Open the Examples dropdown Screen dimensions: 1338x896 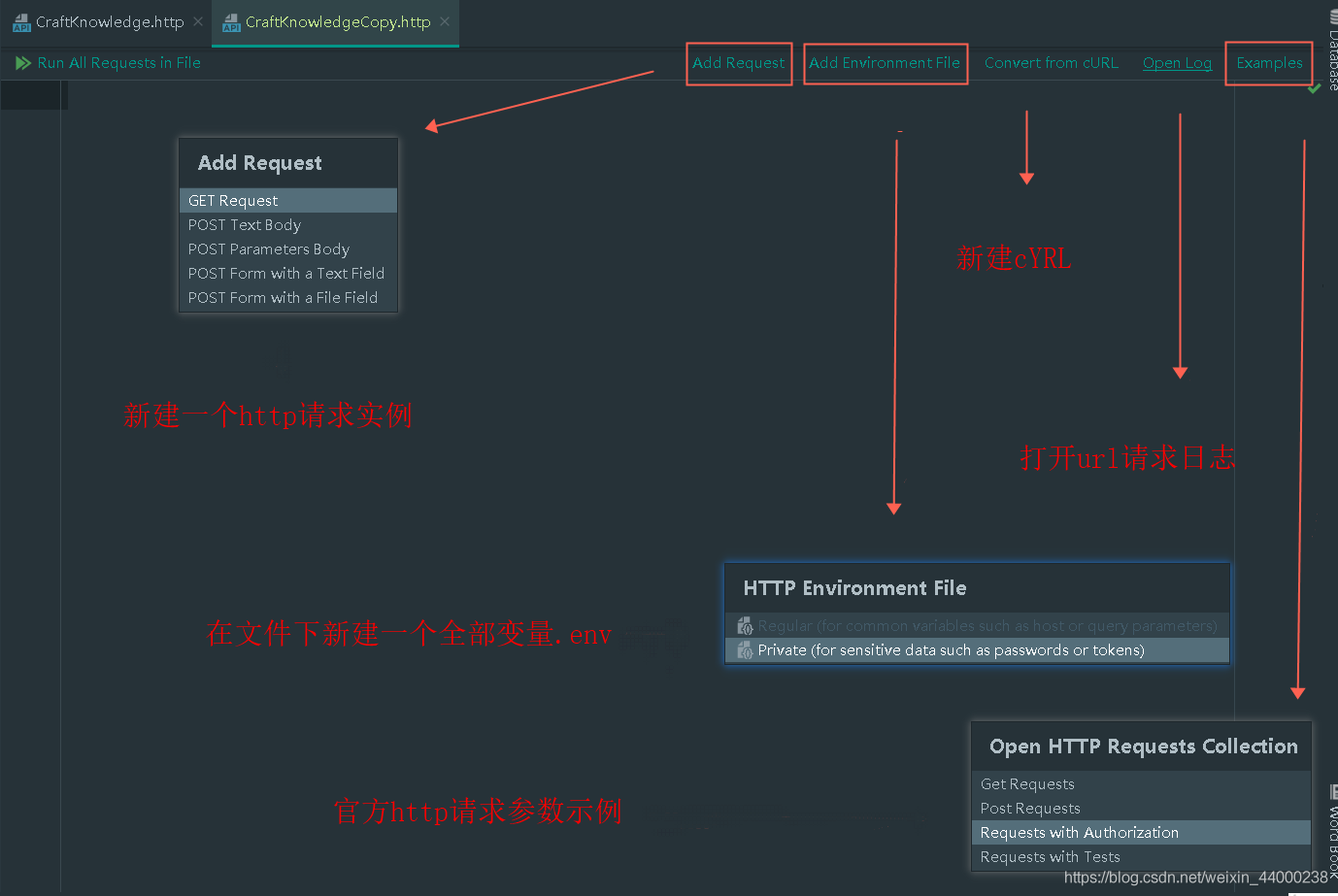tap(1269, 62)
